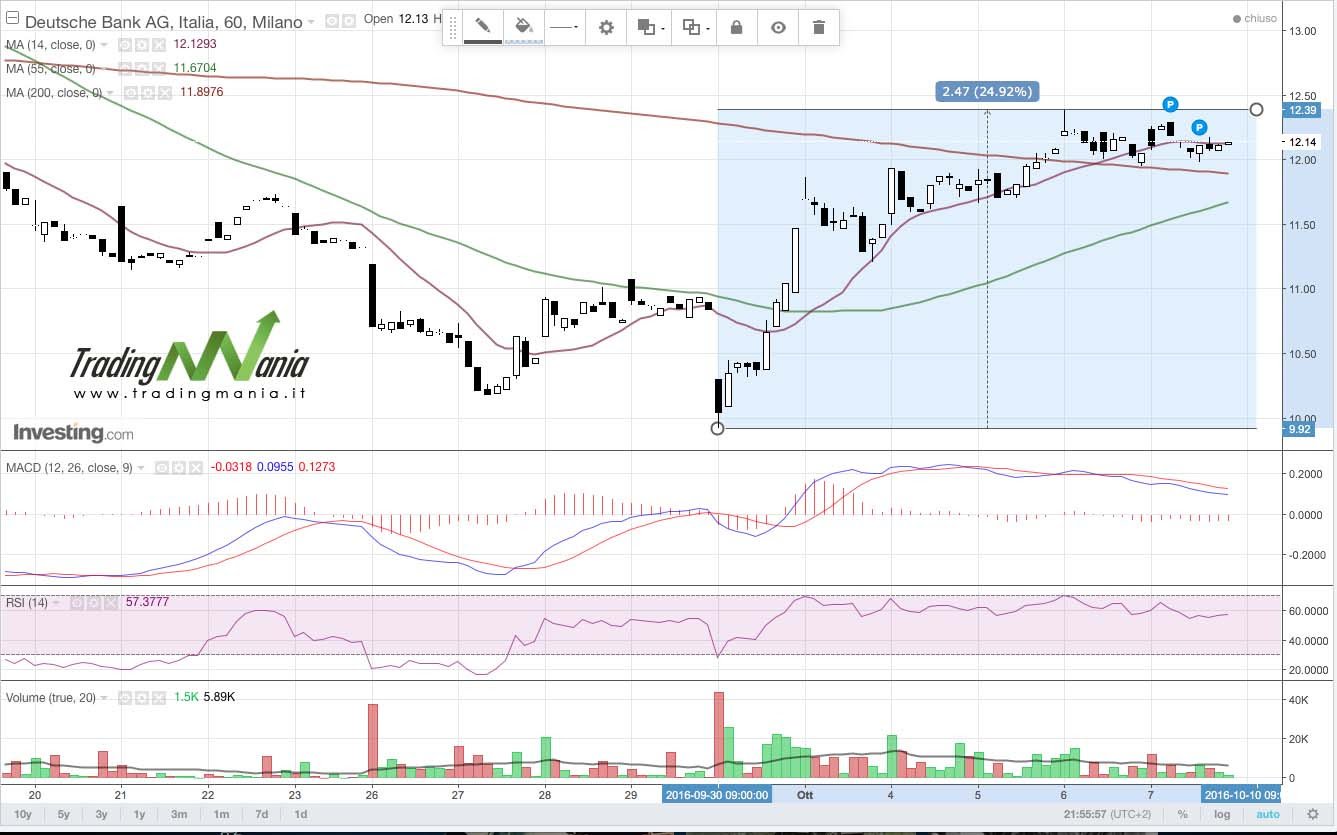The image size is (1337, 835).
Task: Remove the MACD indicator
Action: coord(195,468)
